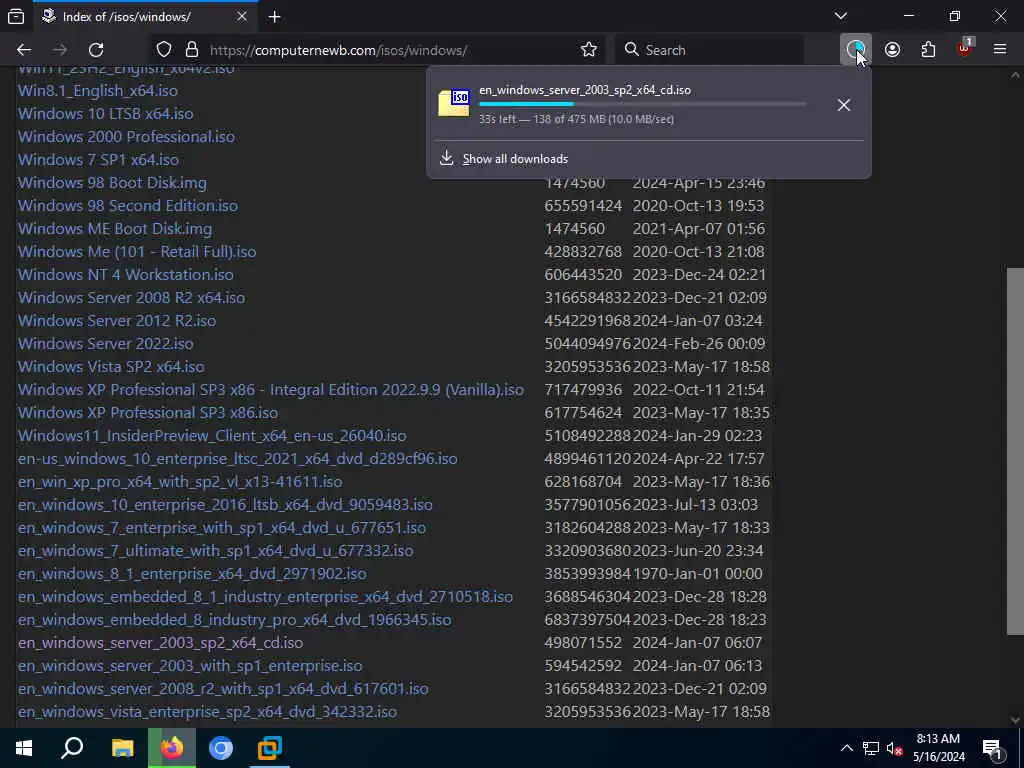This screenshot has width=1024, height=768.
Task: Click Windows ME Boot Disk.img link
Action: tap(115, 229)
